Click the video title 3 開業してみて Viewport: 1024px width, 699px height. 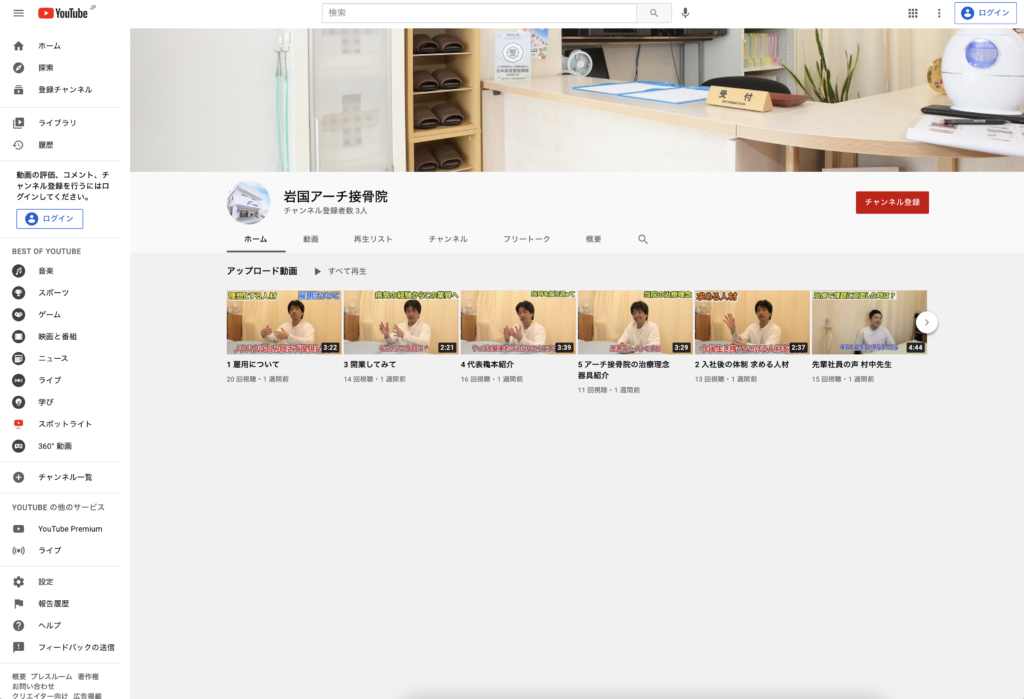pos(370,365)
